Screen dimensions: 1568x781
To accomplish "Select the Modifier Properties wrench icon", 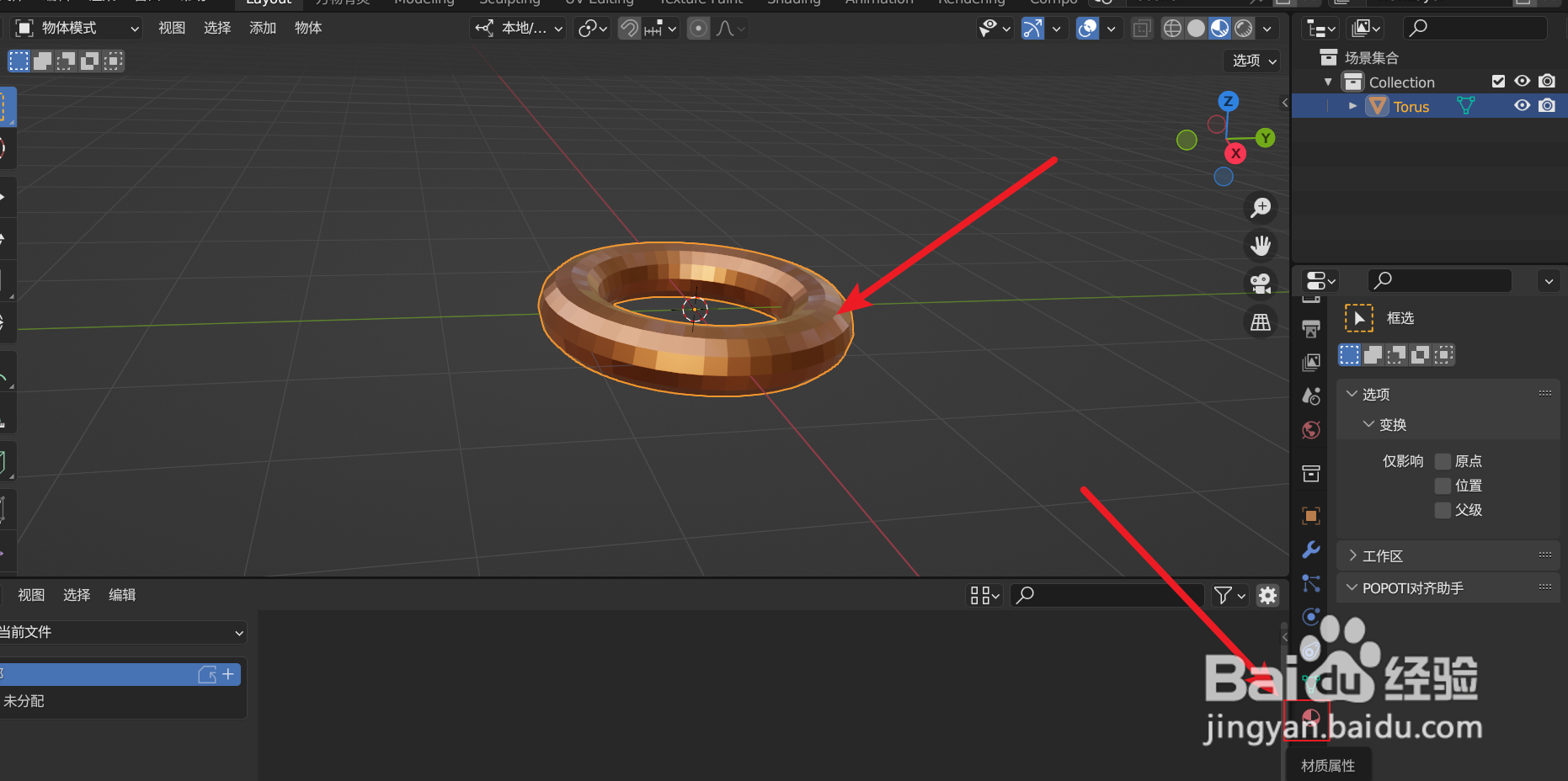I will click(1310, 550).
